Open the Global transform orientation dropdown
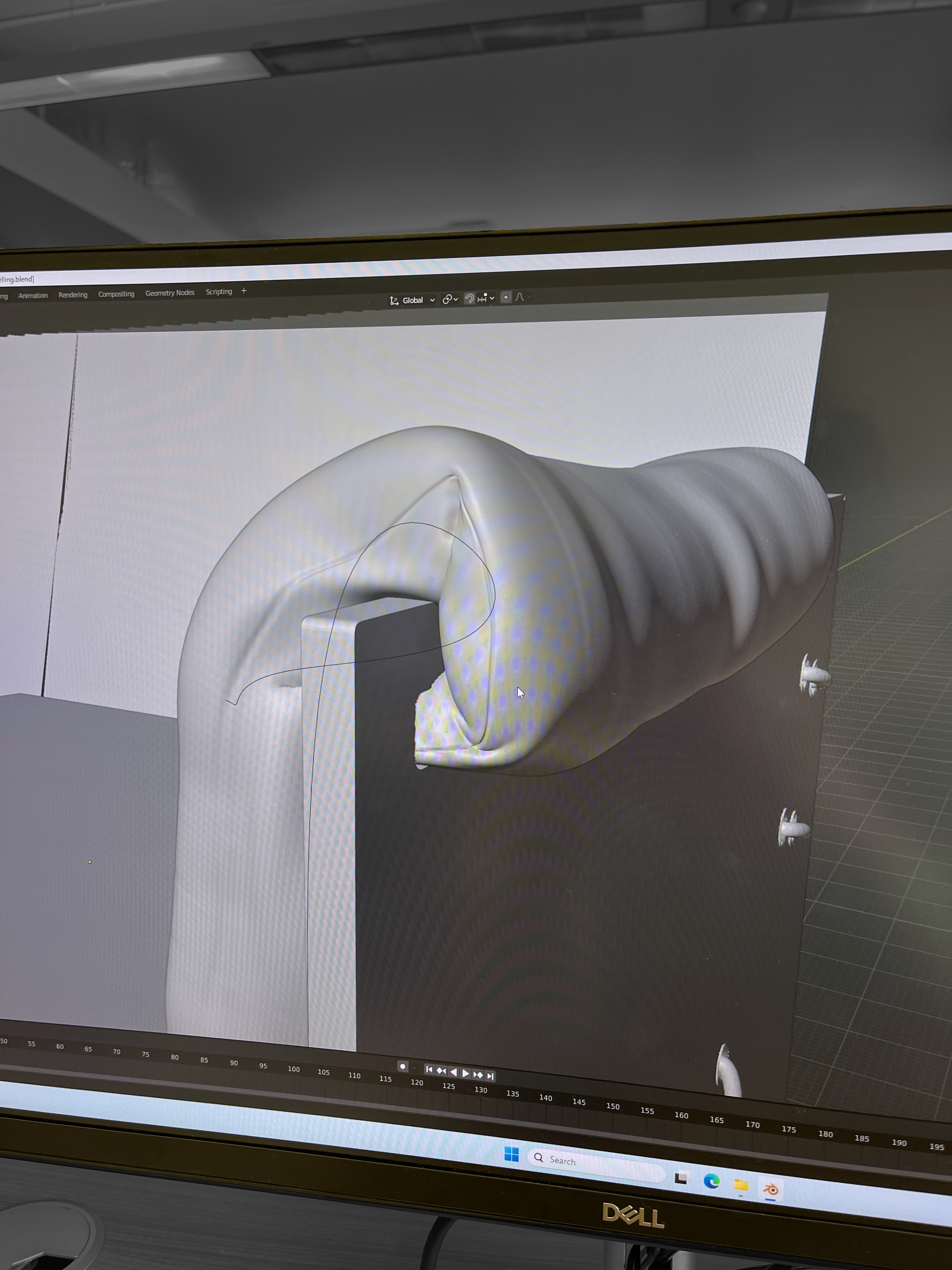This screenshot has width=952, height=1270. coord(413,300)
